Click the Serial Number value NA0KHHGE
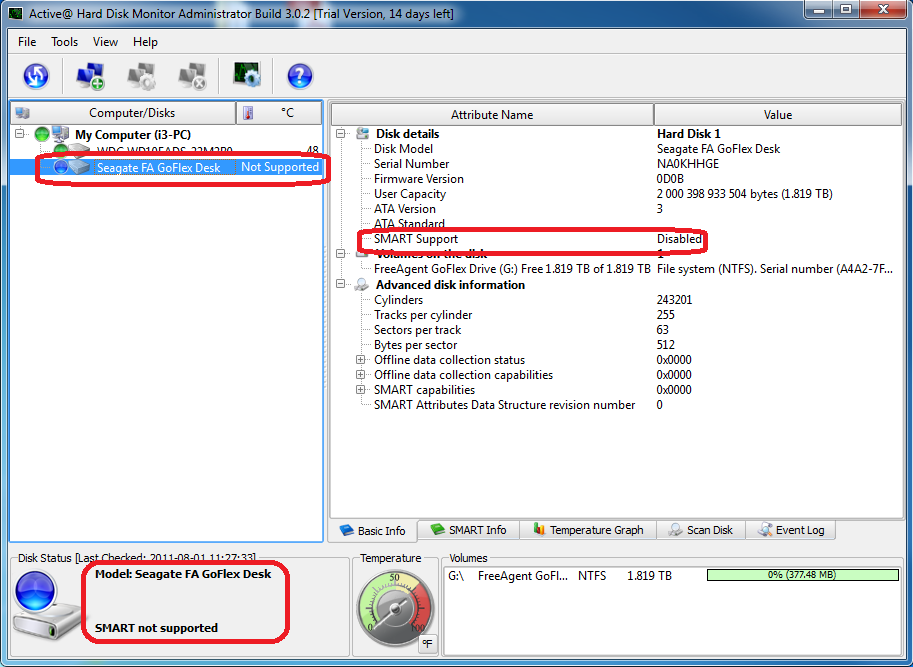This screenshot has height=667, width=913. [x=688, y=164]
